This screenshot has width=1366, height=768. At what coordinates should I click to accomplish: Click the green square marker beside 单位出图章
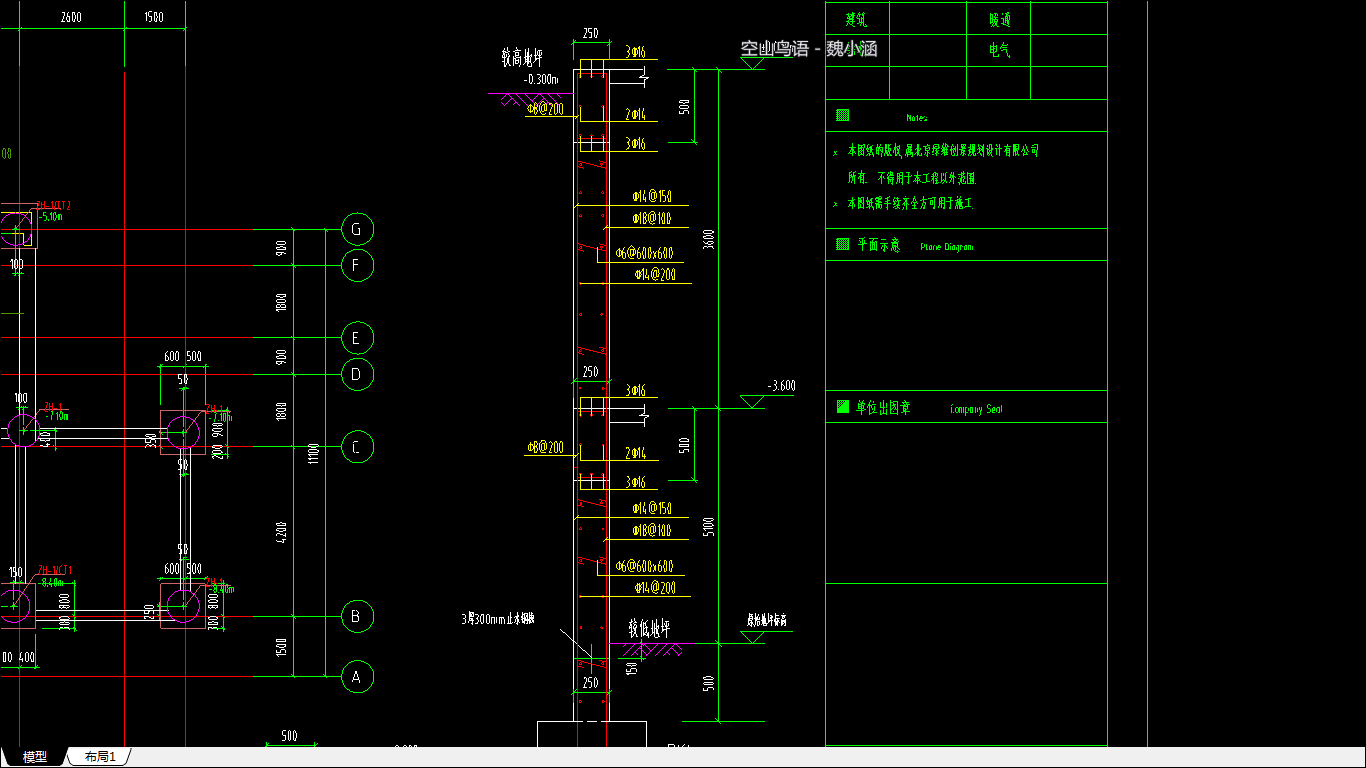pos(842,406)
